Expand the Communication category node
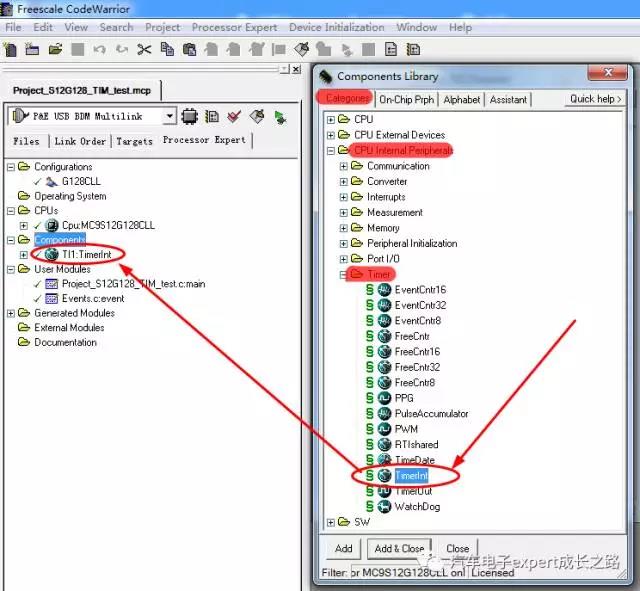This screenshot has height=591, width=640. point(344,166)
